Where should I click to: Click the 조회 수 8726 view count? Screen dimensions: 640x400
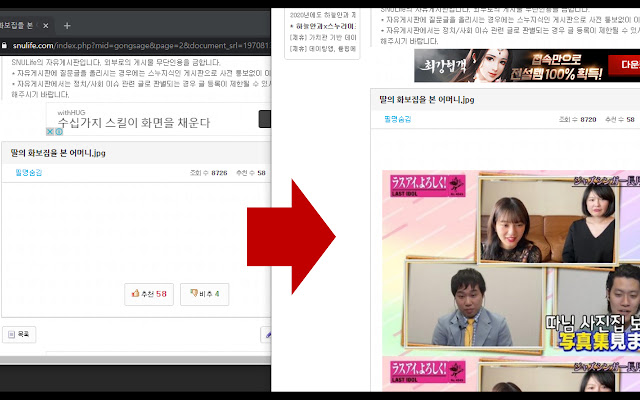[x=208, y=173]
